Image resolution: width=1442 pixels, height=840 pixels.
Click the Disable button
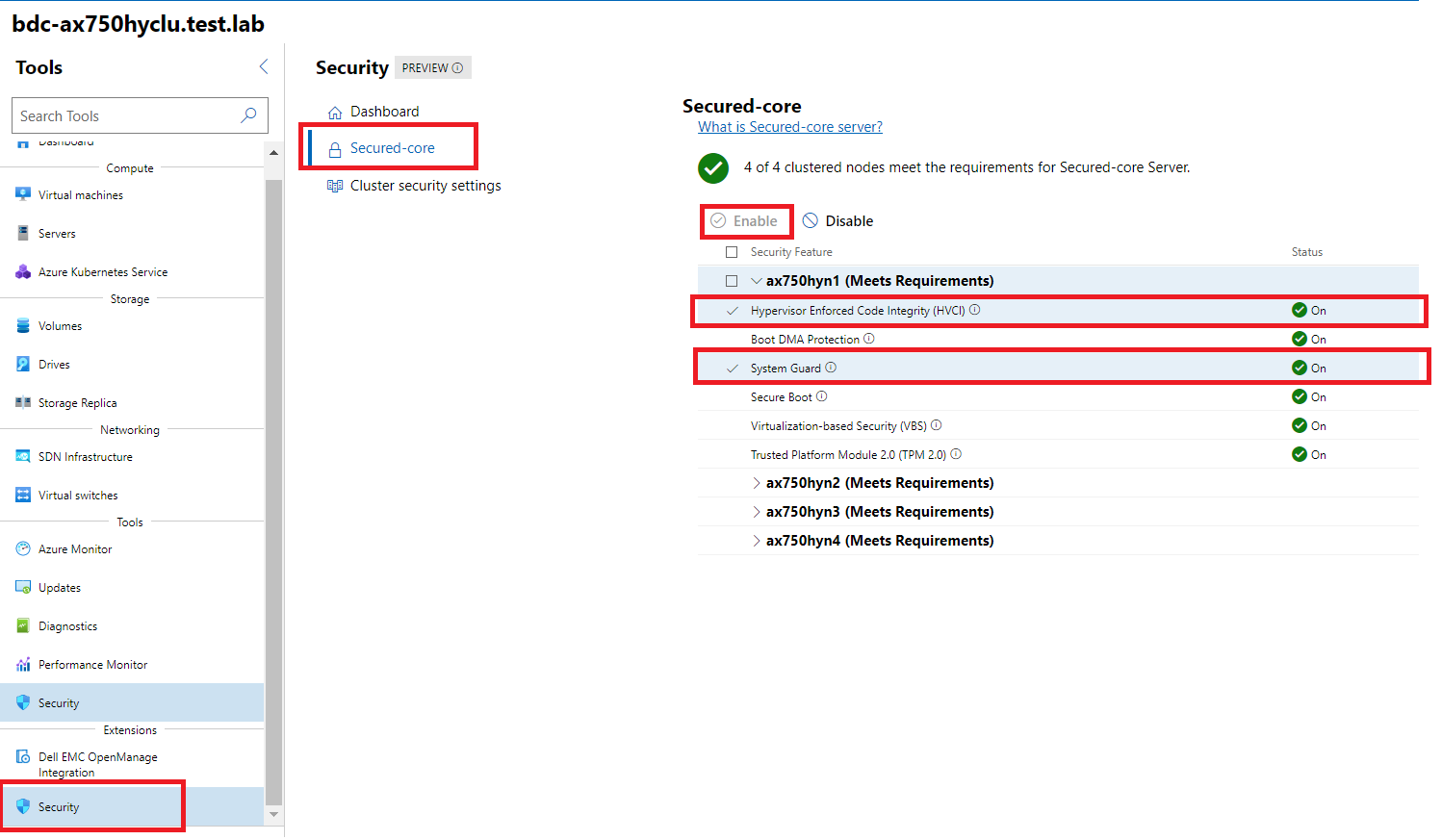pyautogui.click(x=838, y=221)
